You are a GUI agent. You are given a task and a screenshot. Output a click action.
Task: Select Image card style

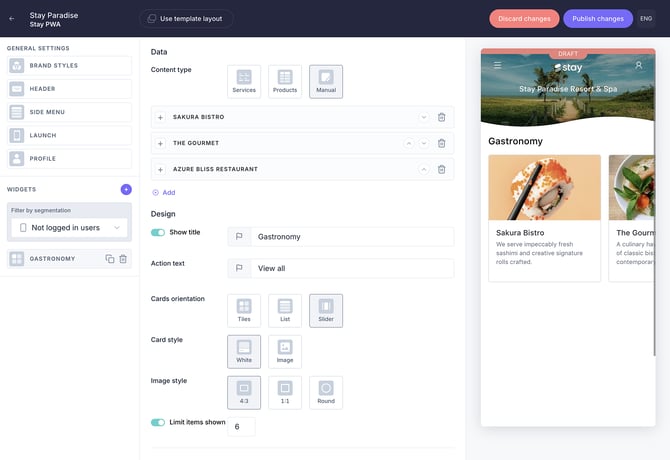285,352
